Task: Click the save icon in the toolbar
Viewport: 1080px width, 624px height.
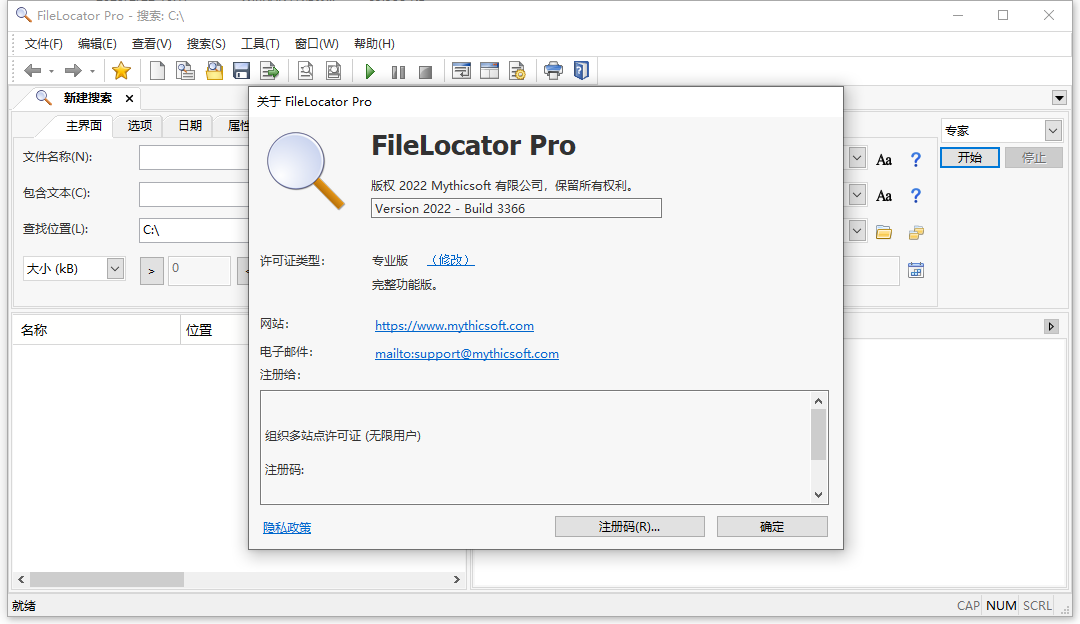Action: click(x=241, y=70)
